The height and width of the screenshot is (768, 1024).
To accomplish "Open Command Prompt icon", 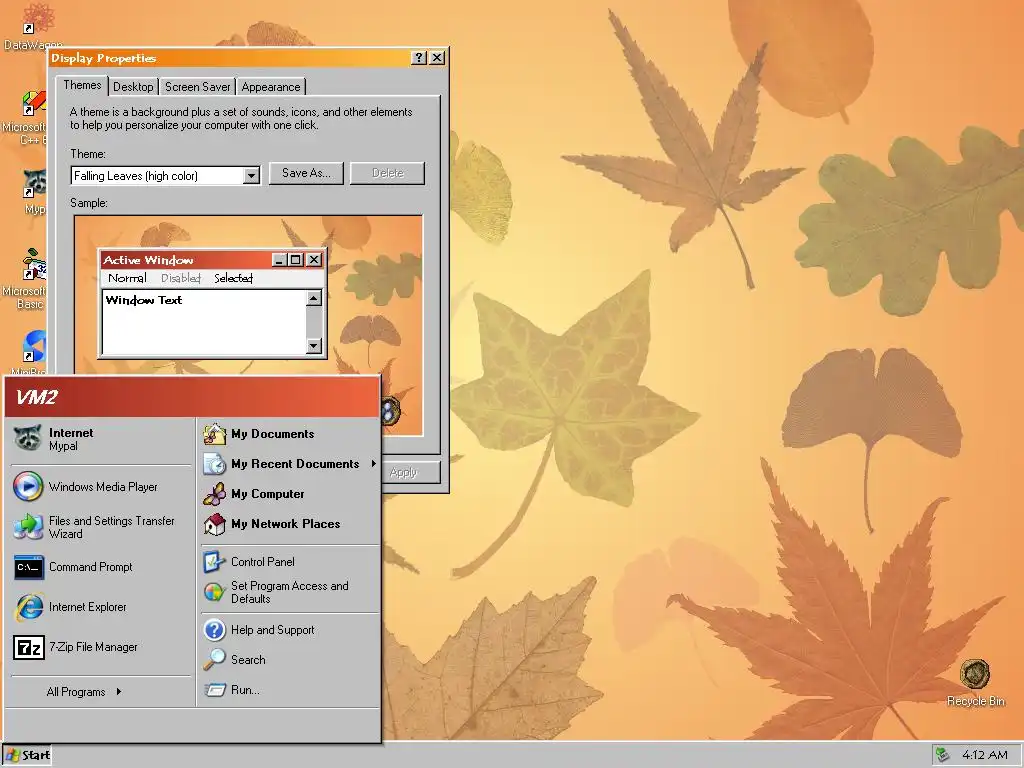I will coord(28,567).
